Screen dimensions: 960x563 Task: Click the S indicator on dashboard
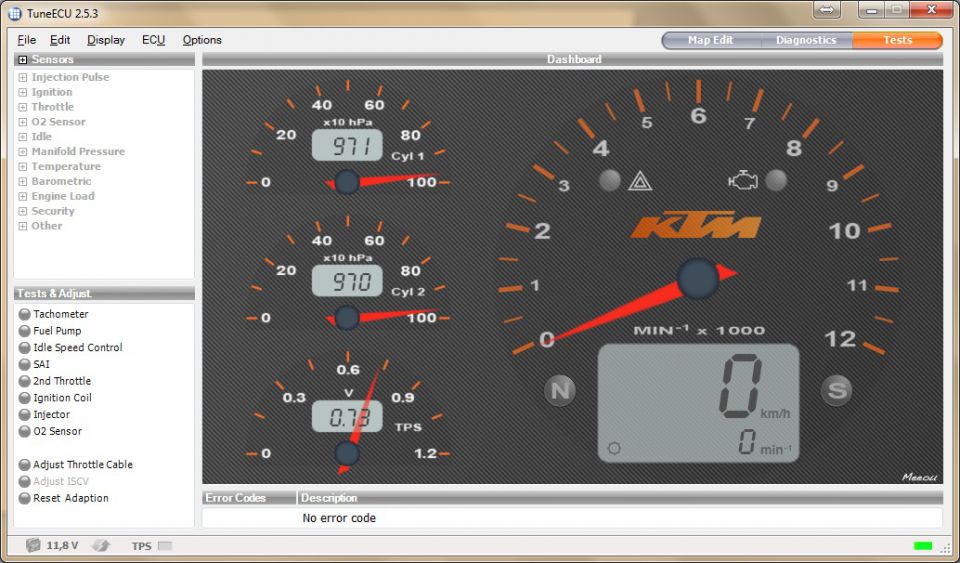coord(836,390)
